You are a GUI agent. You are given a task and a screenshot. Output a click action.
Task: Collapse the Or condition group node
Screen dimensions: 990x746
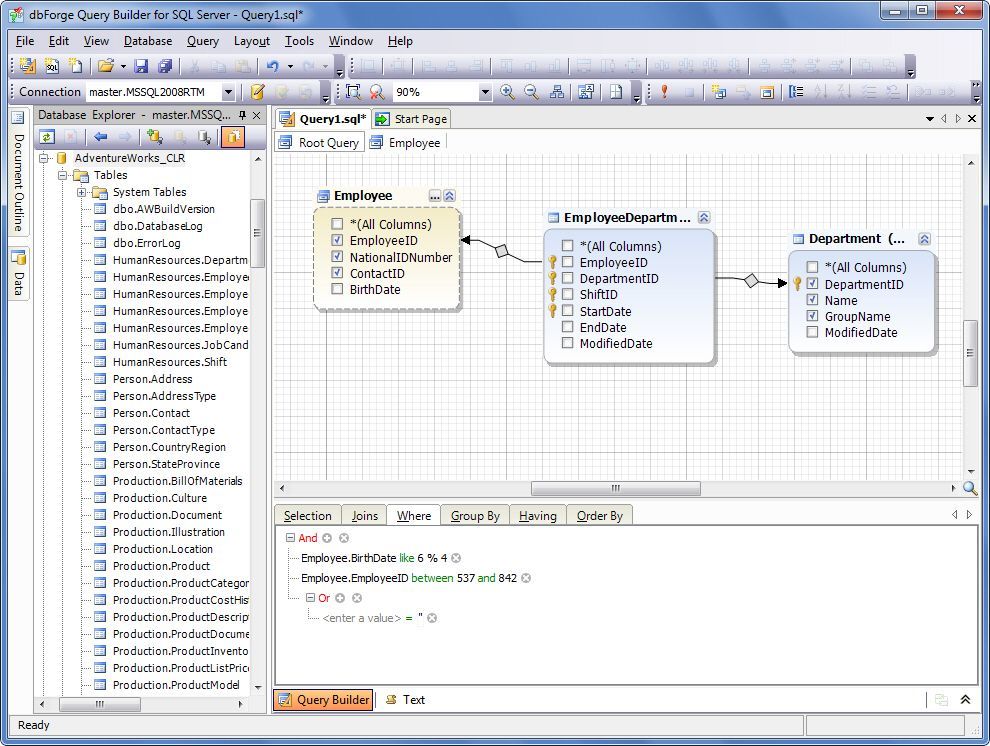310,598
